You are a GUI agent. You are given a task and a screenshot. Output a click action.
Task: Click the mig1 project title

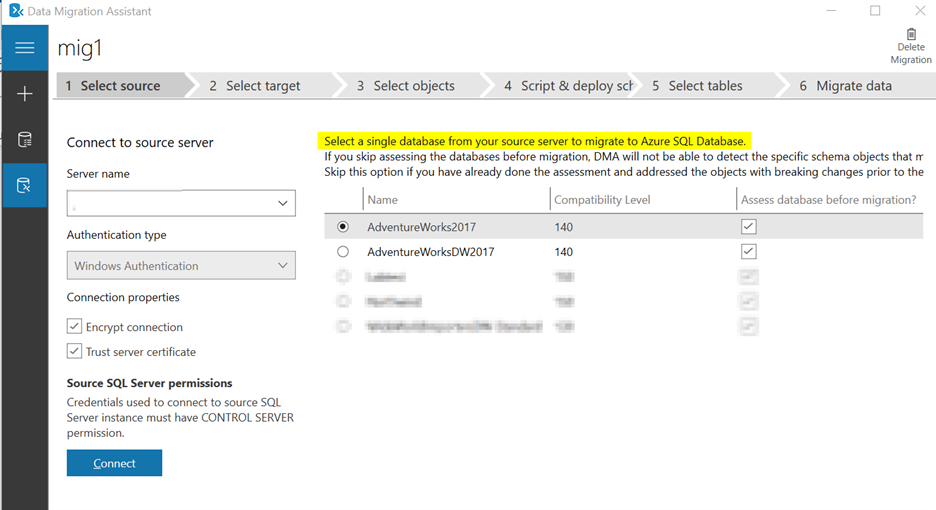point(80,48)
